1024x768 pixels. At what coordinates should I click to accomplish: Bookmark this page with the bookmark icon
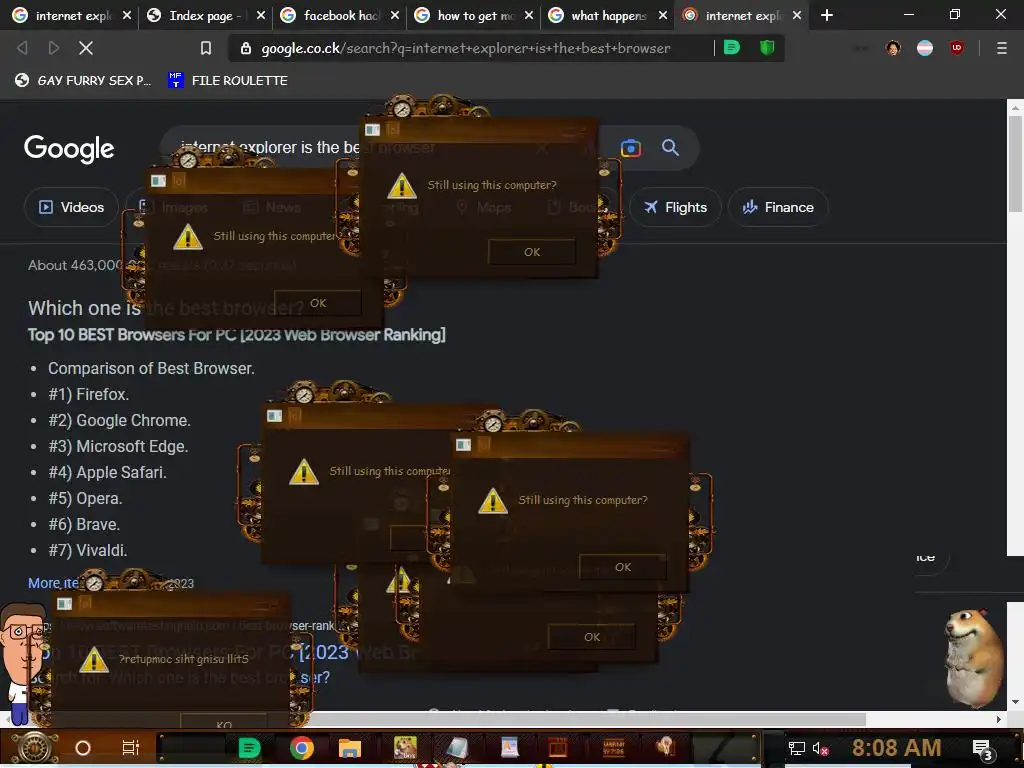(x=206, y=48)
